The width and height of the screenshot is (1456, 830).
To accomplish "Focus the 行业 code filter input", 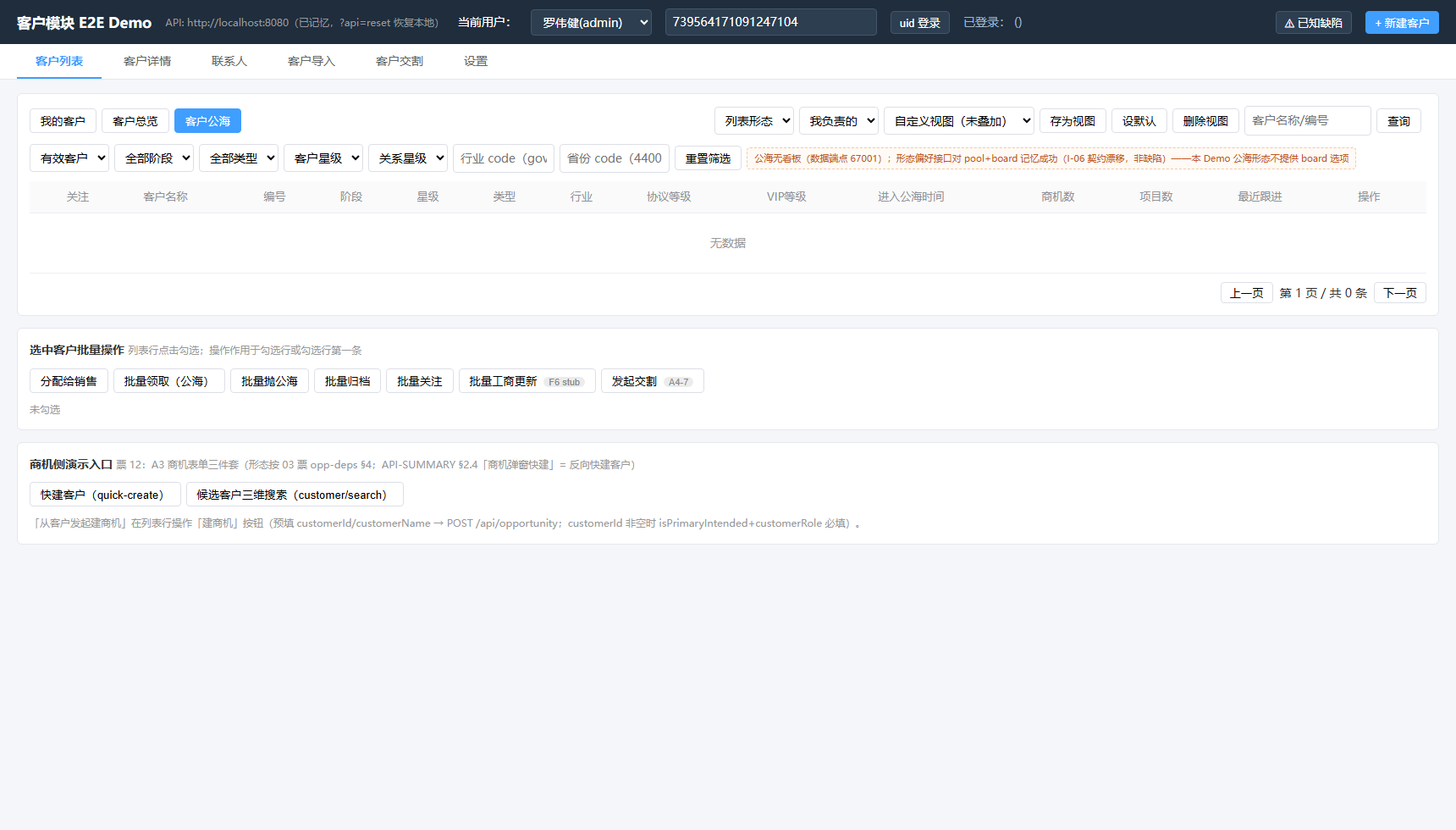I will pyautogui.click(x=504, y=158).
